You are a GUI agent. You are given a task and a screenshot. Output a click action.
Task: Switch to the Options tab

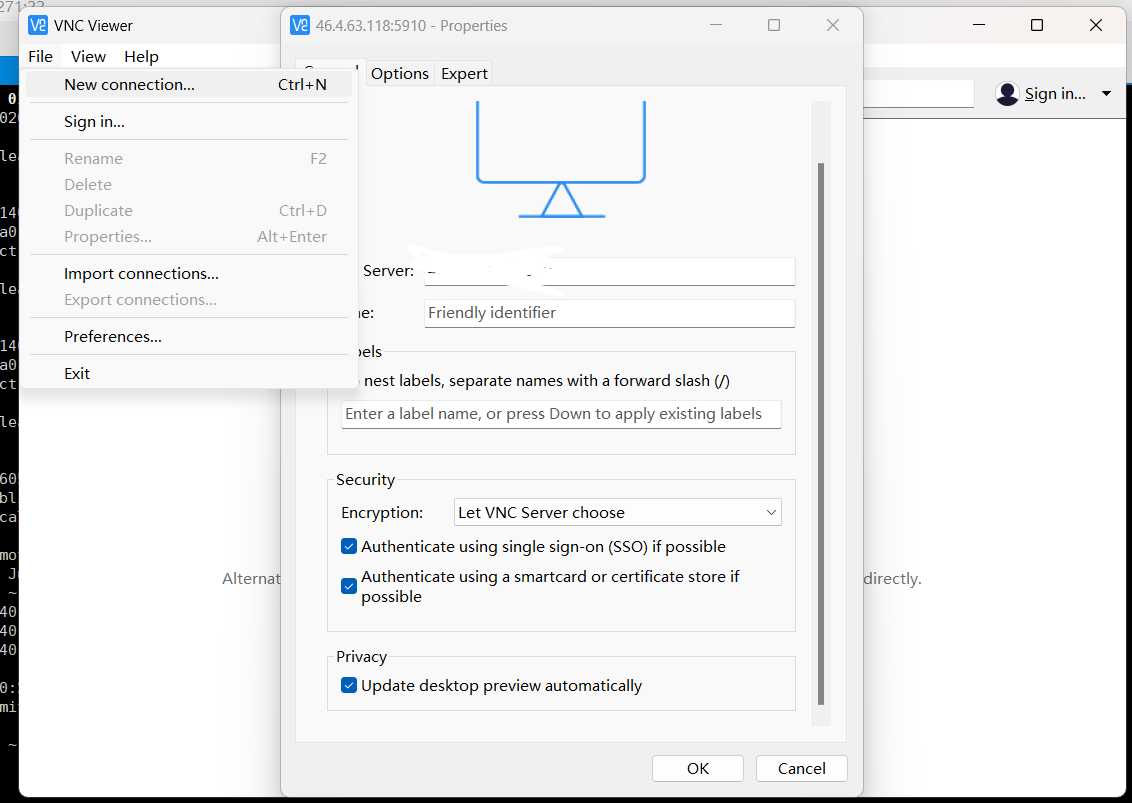(399, 74)
